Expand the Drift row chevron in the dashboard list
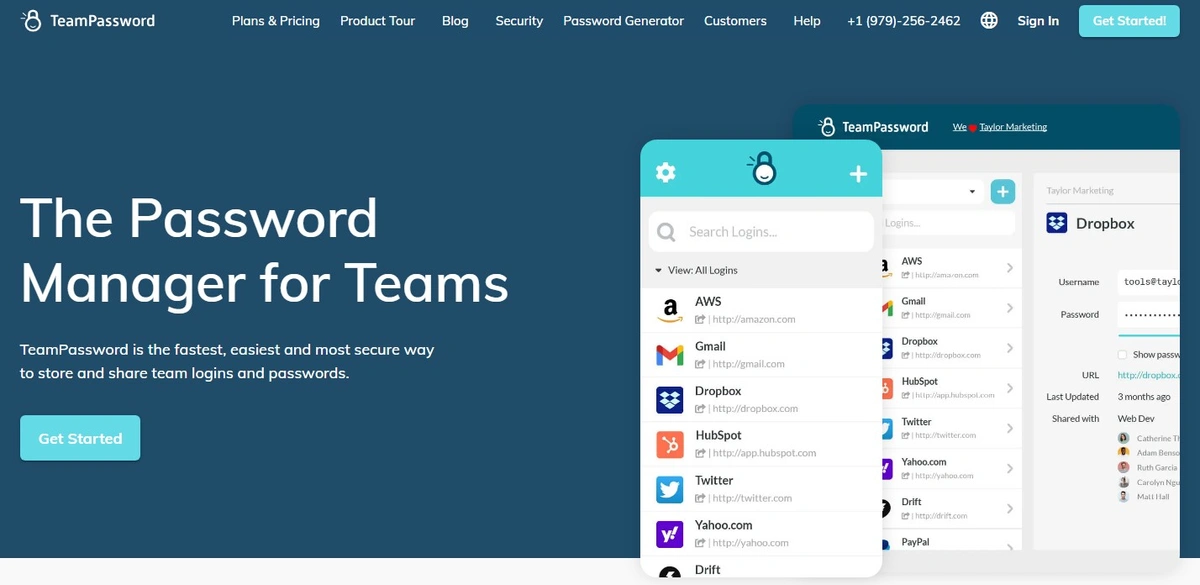This screenshot has height=585, width=1200. 1009,508
